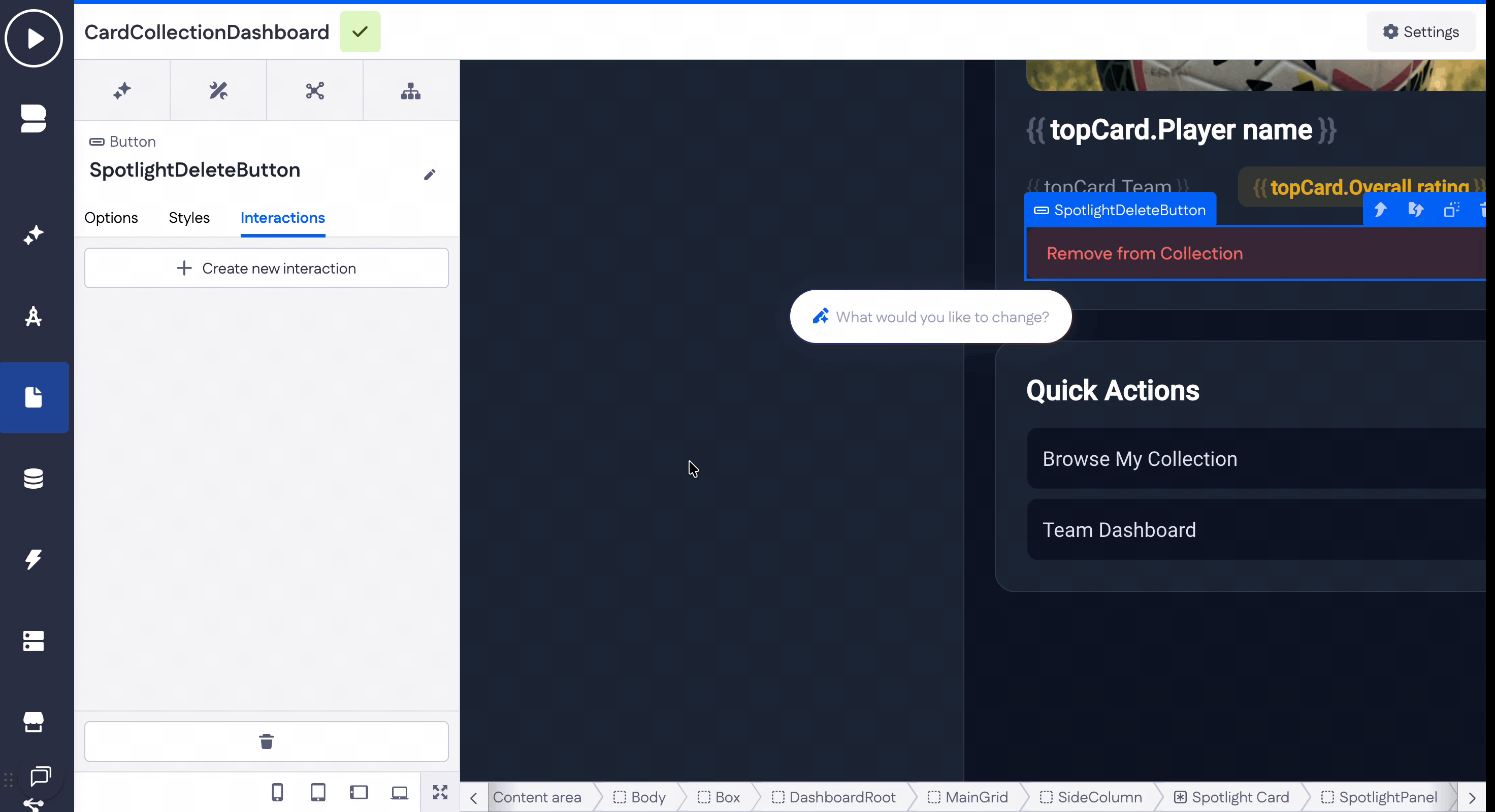The width and height of the screenshot is (1495, 812).
Task: Click the Quick Actions heading
Action: (1113, 390)
